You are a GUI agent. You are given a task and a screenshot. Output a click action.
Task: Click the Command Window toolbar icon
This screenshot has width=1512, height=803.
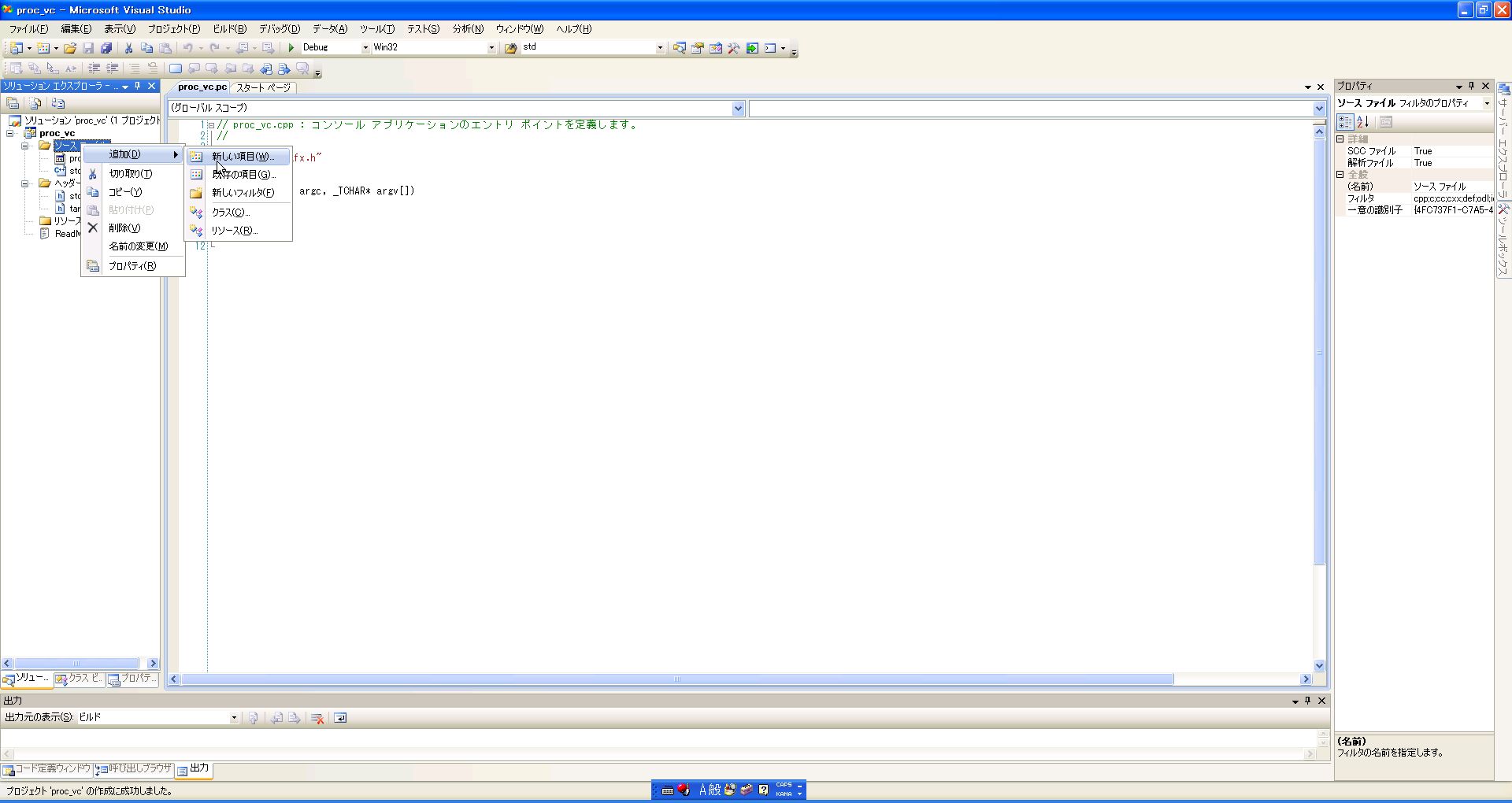click(770, 48)
